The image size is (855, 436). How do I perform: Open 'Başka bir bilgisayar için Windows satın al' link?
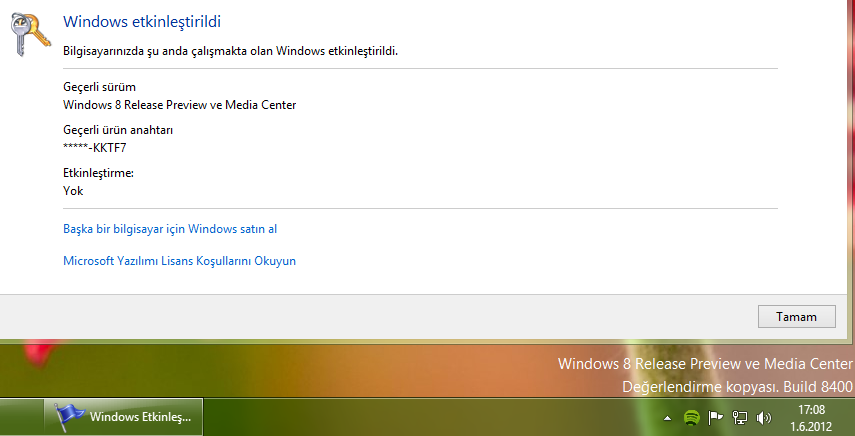170,229
